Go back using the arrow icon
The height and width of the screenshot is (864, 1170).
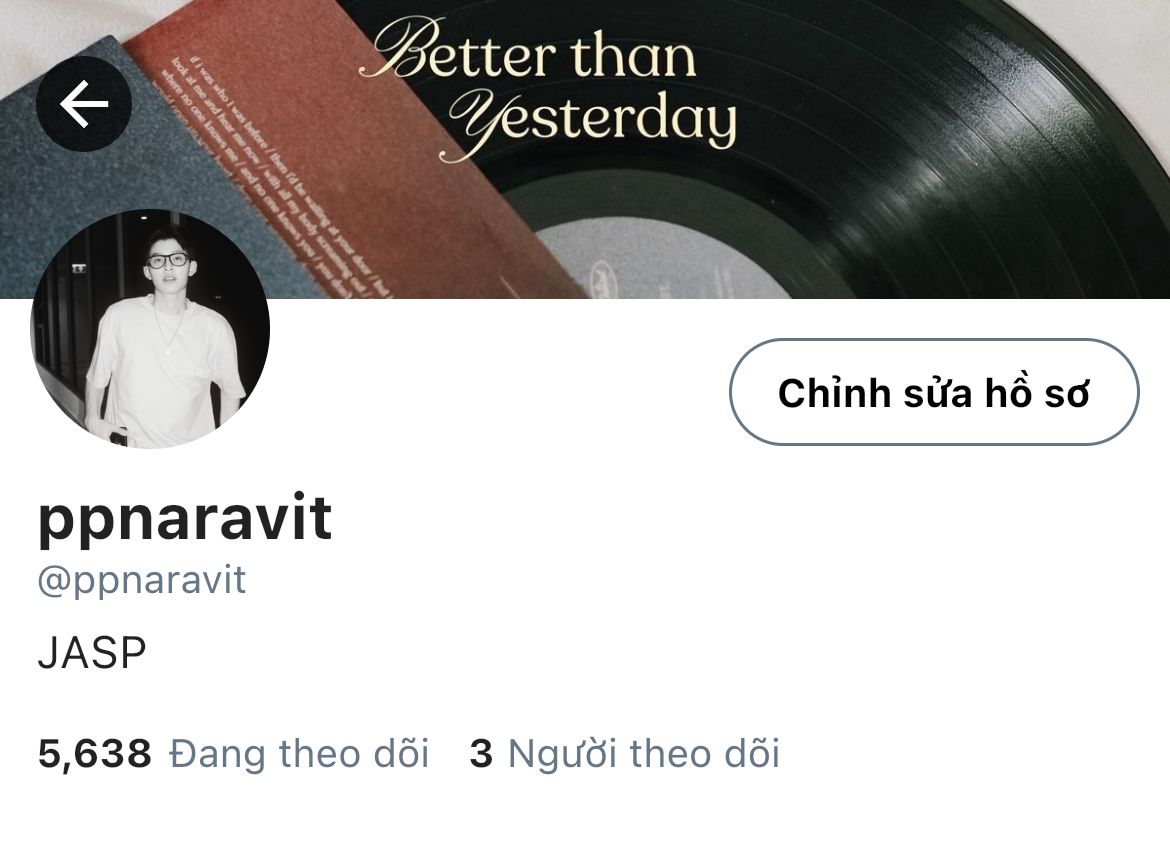click(84, 104)
